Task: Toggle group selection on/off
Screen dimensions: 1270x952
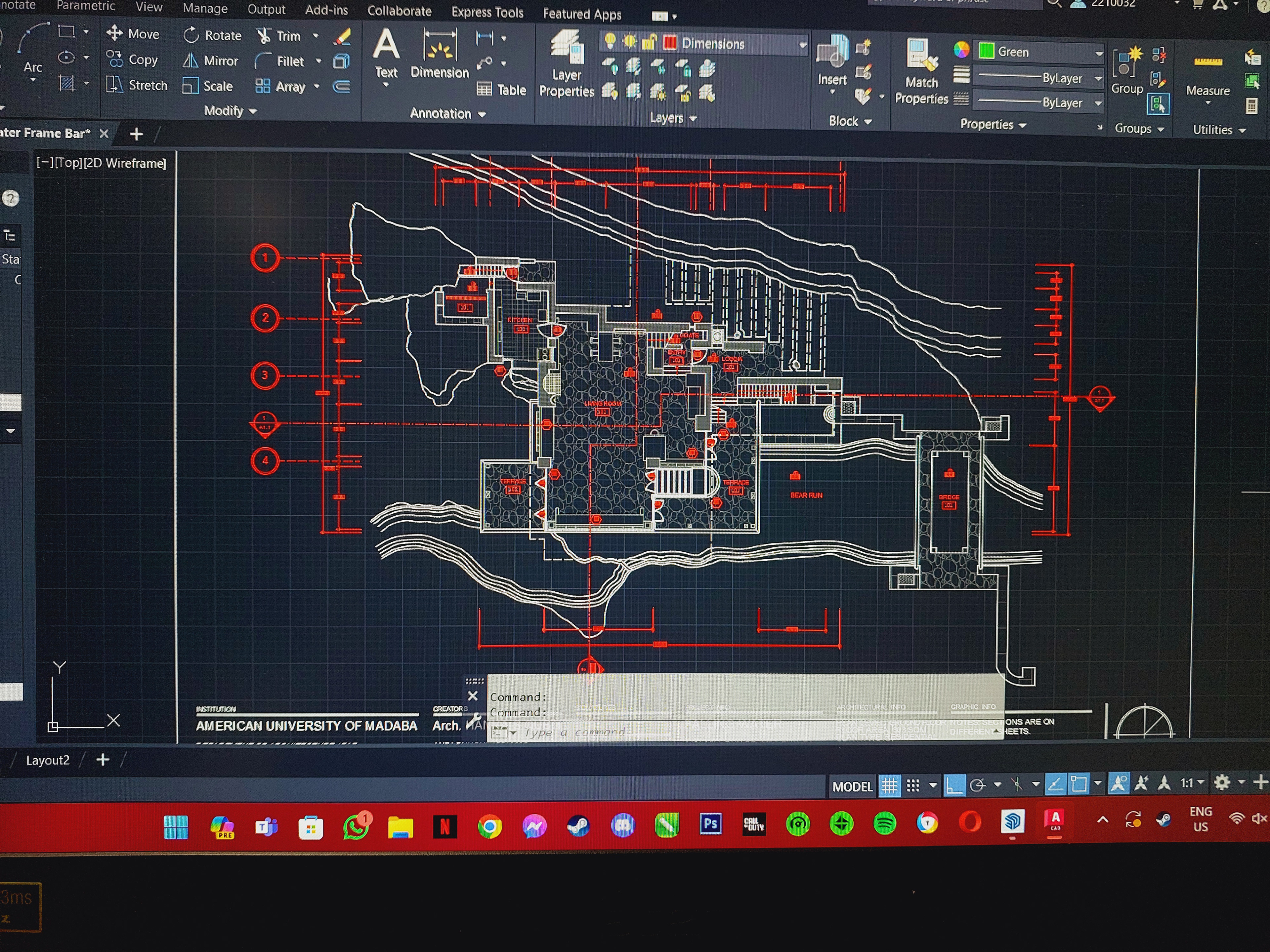Action: (1158, 104)
